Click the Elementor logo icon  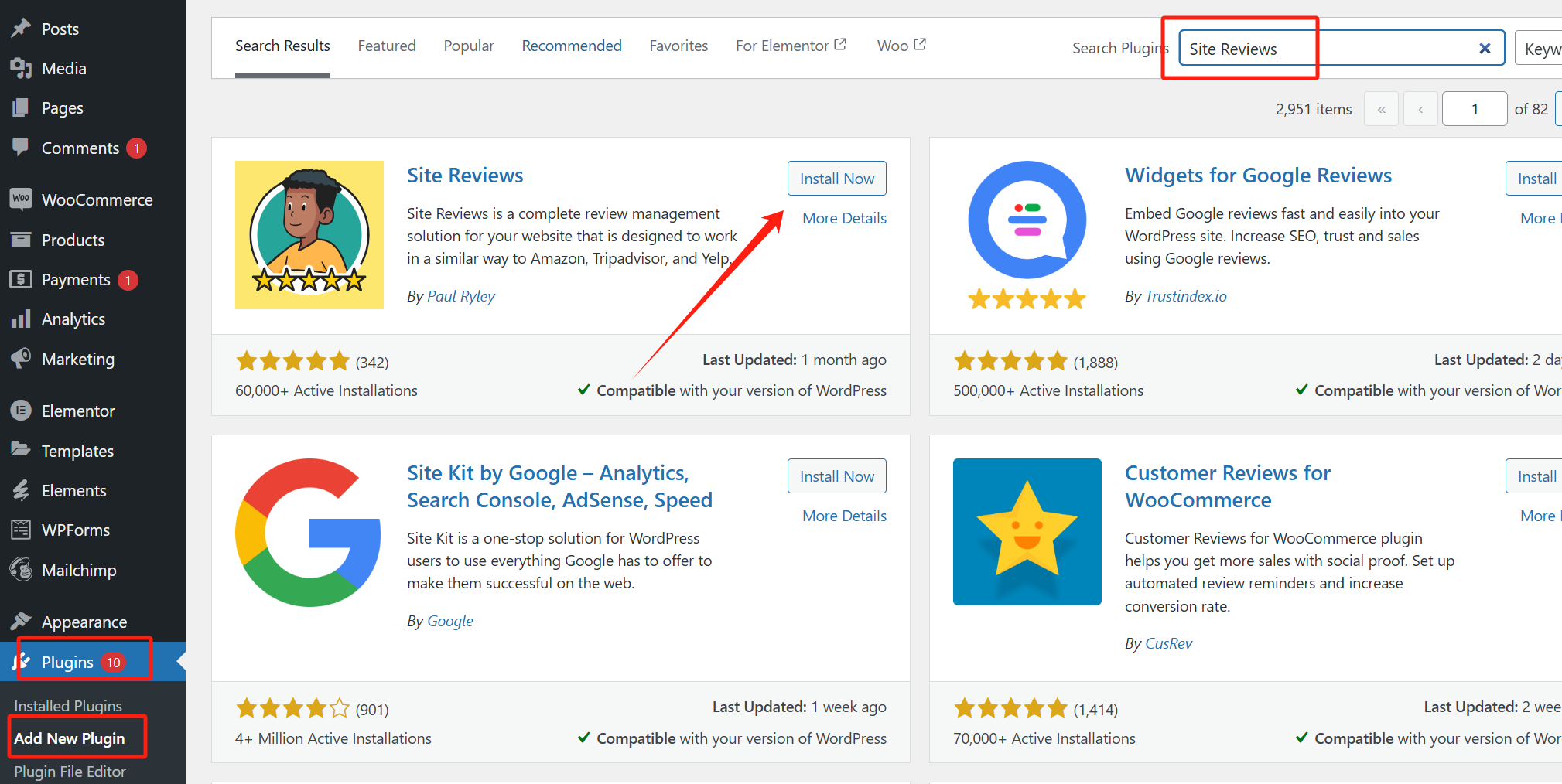pyautogui.click(x=21, y=411)
